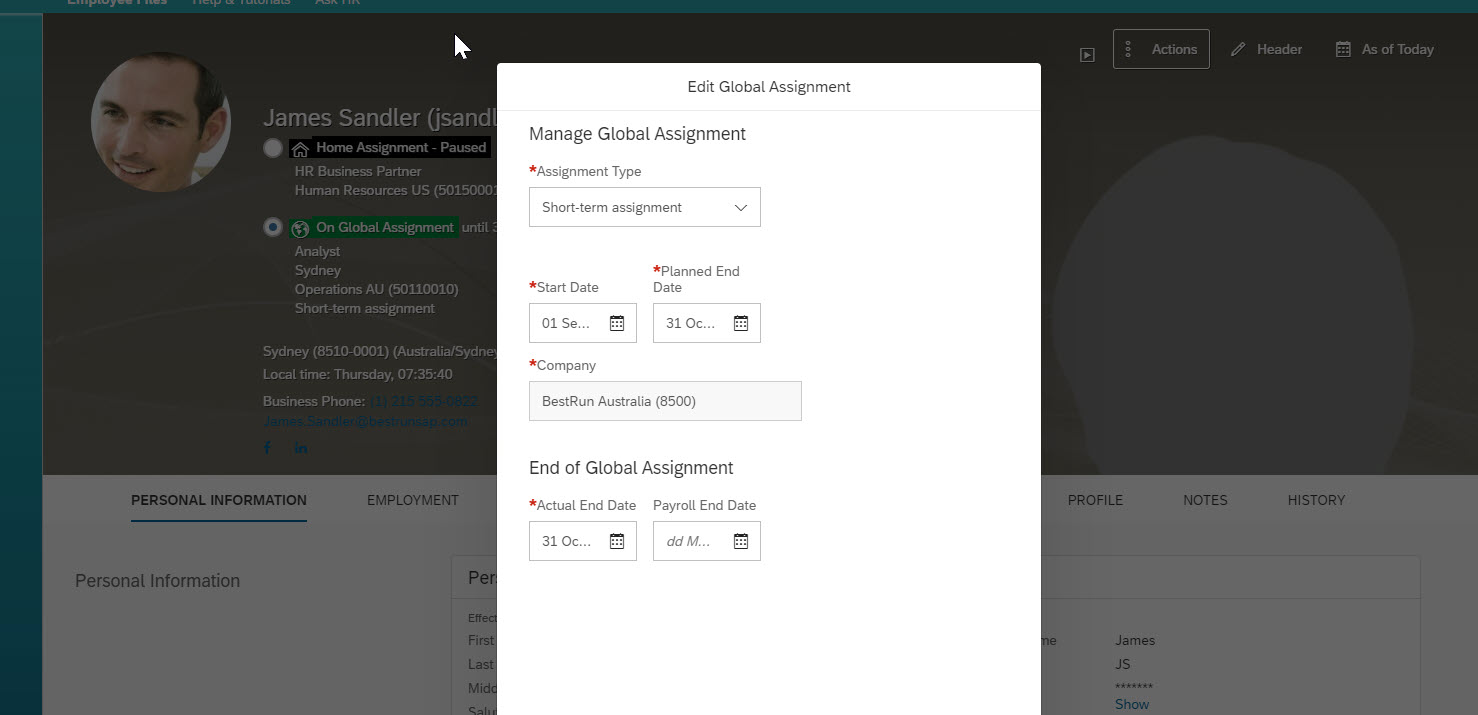The width and height of the screenshot is (1478, 715).
Task: Select the Home Assignment radio button
Action: [273, 148]
